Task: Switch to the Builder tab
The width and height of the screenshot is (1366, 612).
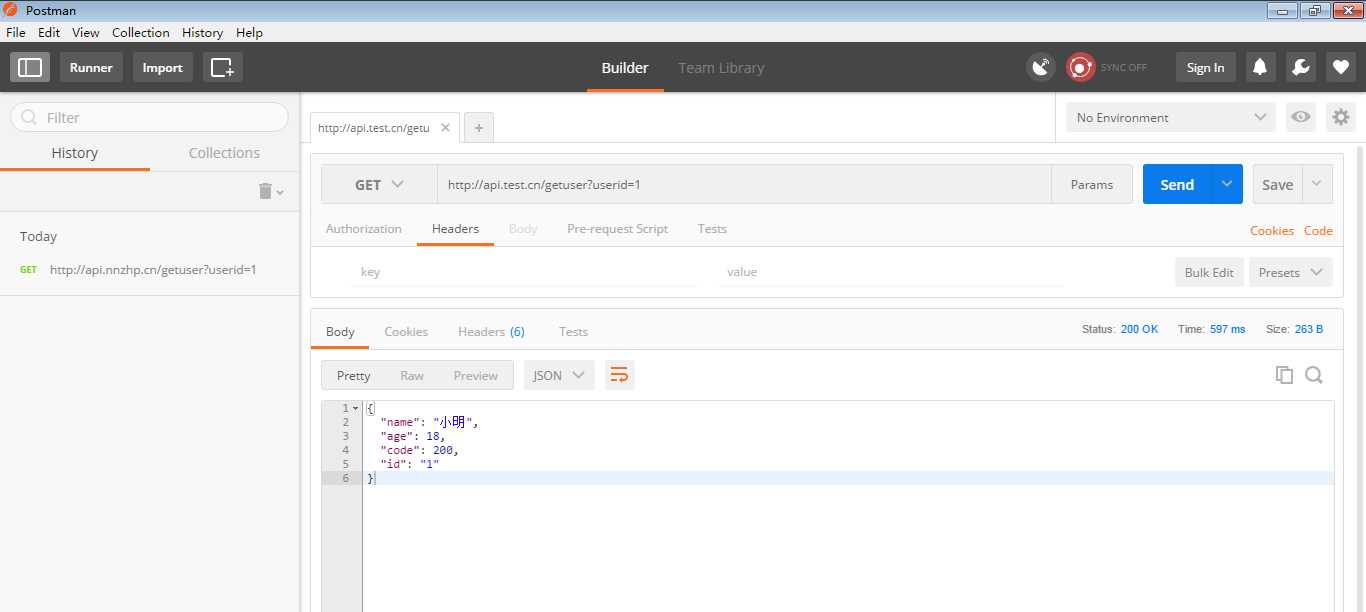Action: point(625,68)
